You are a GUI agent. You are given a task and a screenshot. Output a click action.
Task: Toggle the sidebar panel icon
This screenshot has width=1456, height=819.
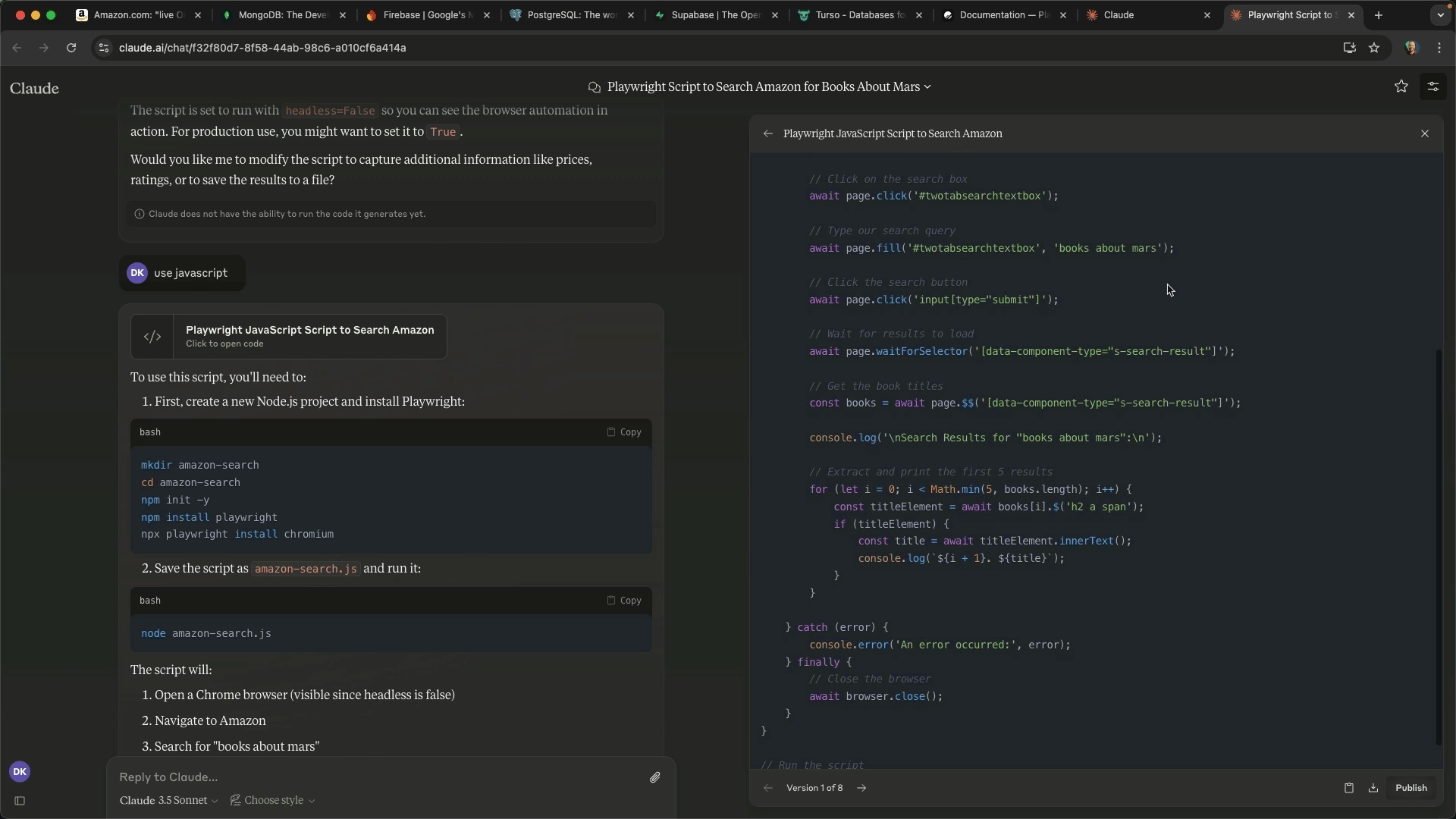20,801
